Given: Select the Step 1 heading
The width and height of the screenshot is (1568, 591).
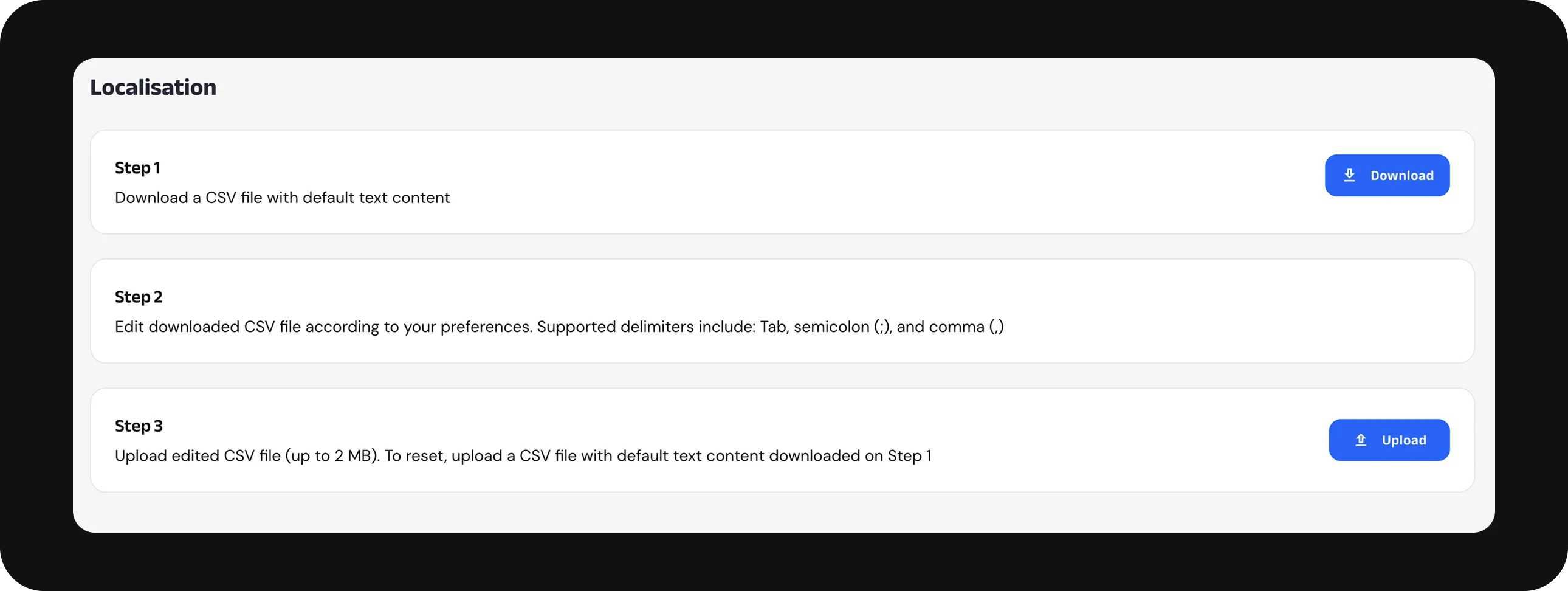Looking at the screenshot, I should [137, 168].
